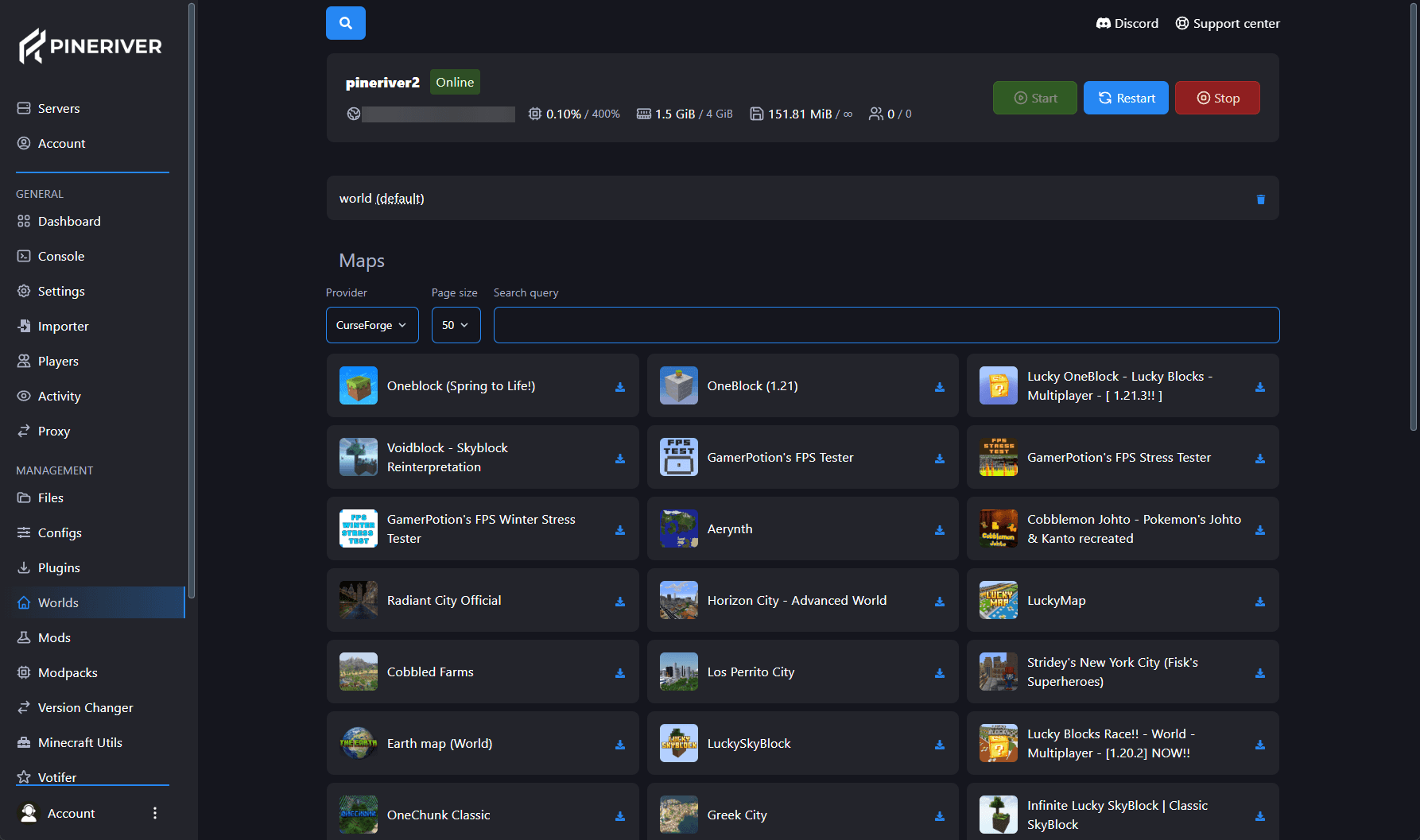Select the Worlds sidebar item
Screen dimensions: 1420x840
tap(99, 602)
